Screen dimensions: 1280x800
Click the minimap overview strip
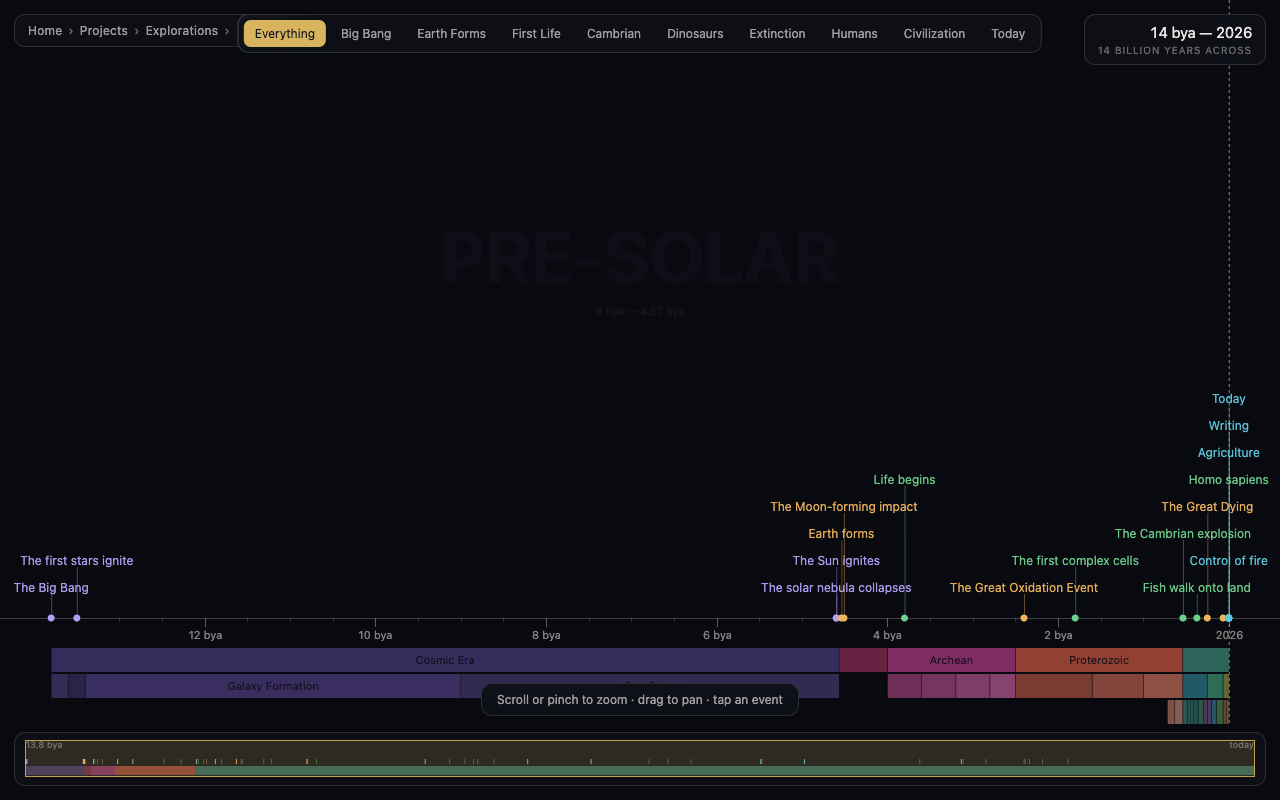click(640, 759)
